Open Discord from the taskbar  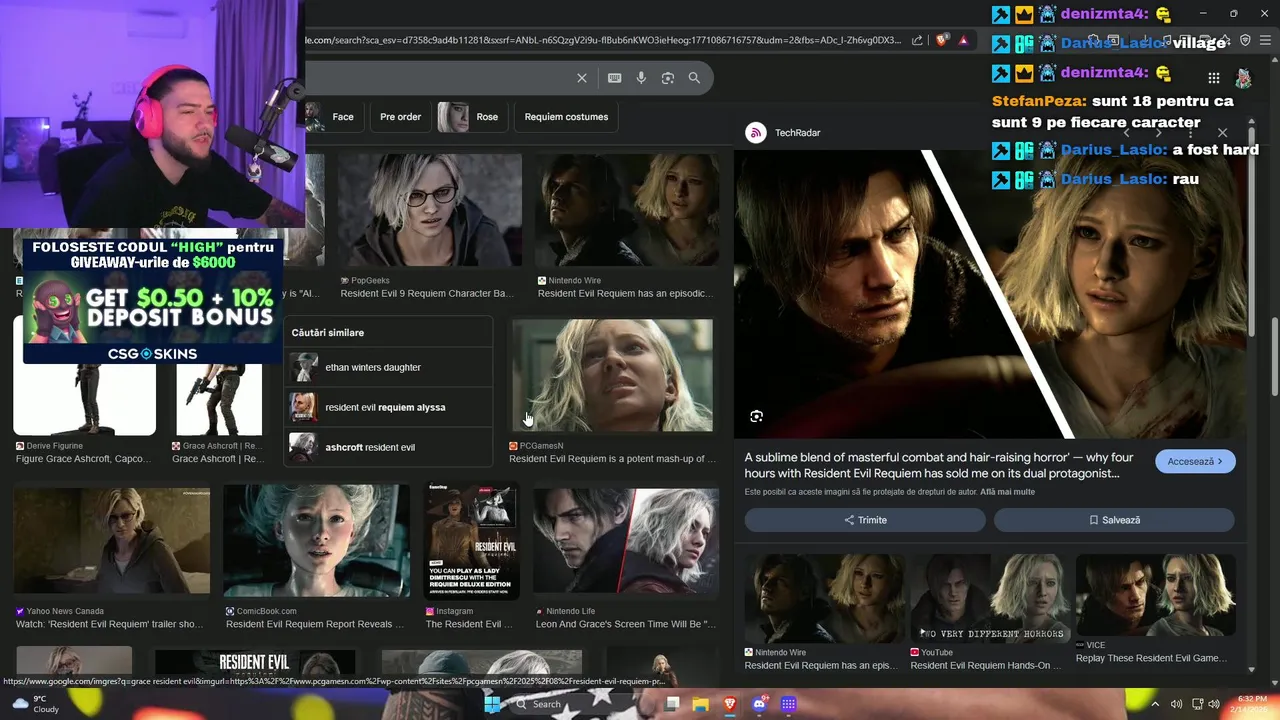point(759,704)
